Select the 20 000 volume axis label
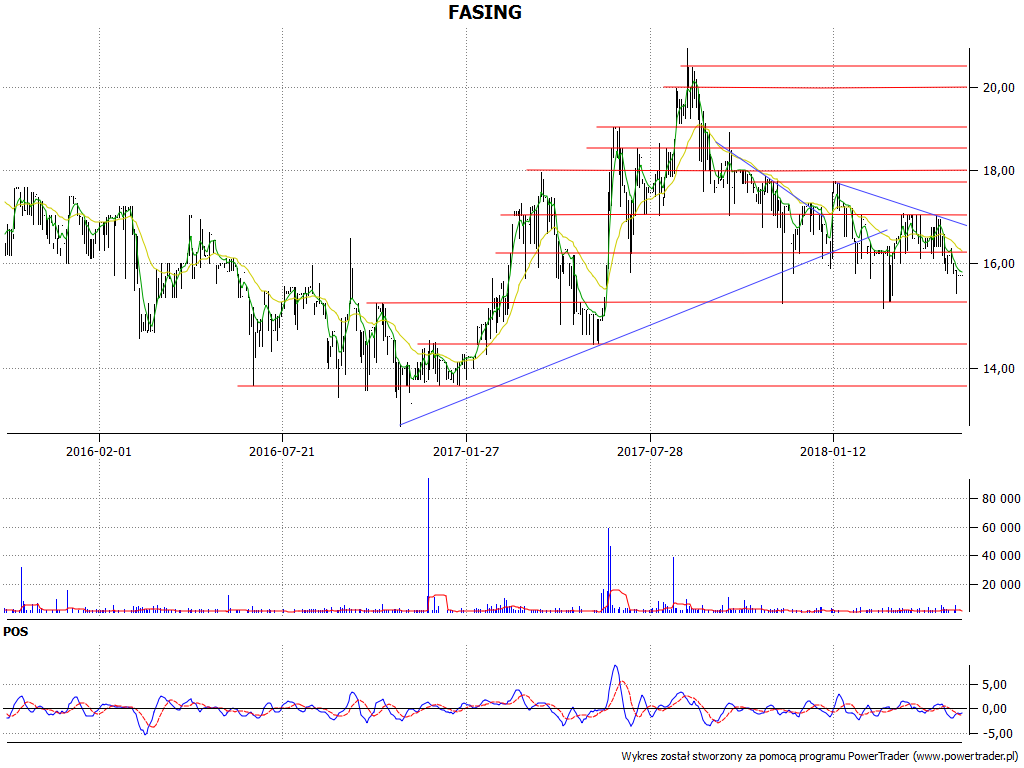 click(x=1001, y=584)
